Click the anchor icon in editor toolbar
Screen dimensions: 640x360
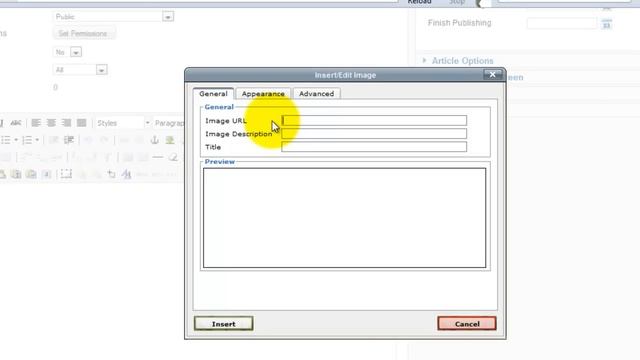pos(155,140)
